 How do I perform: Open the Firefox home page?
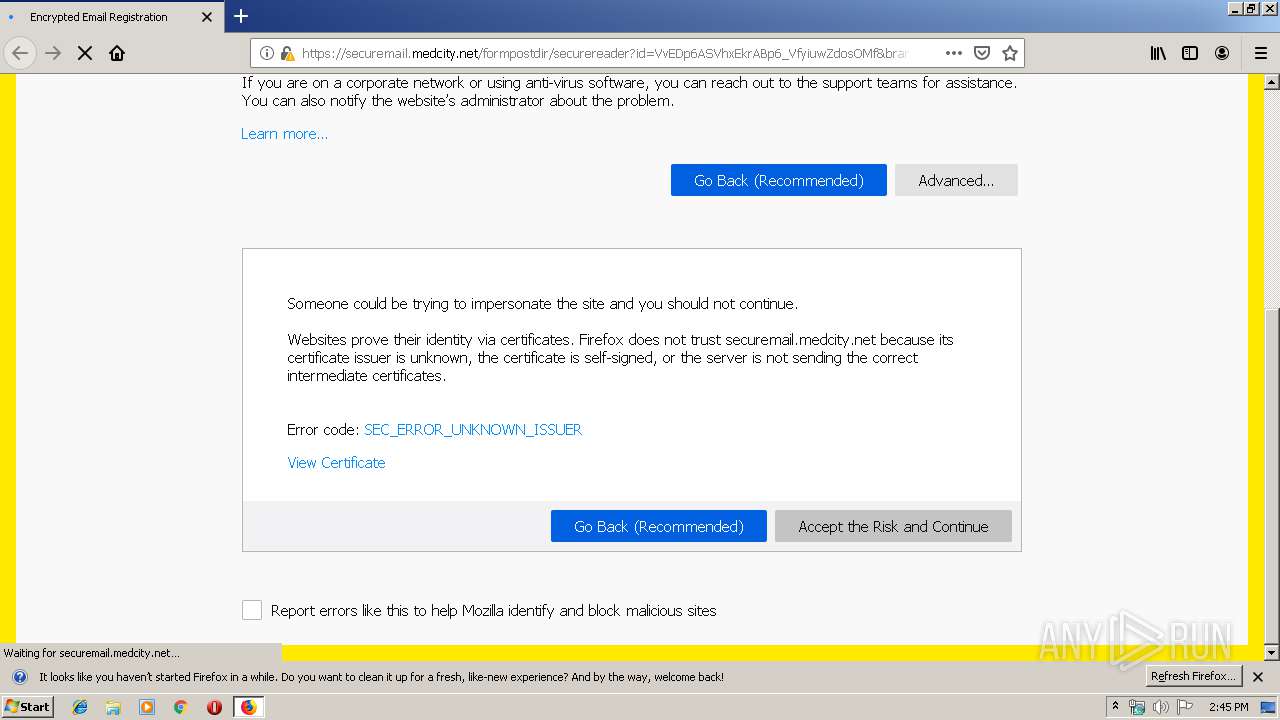pos(117,53)
